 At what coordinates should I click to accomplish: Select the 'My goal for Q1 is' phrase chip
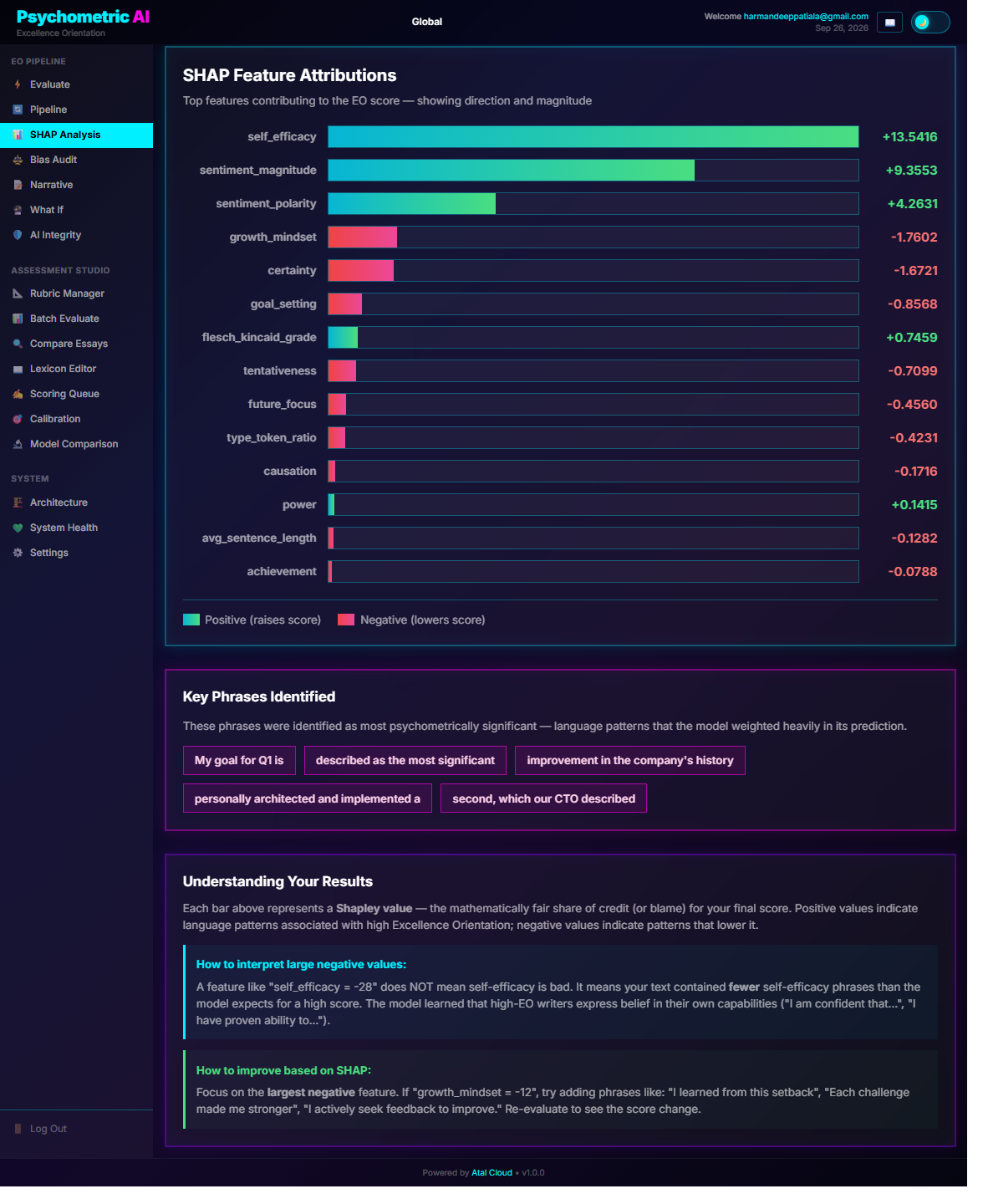click(x=239, y=761)
